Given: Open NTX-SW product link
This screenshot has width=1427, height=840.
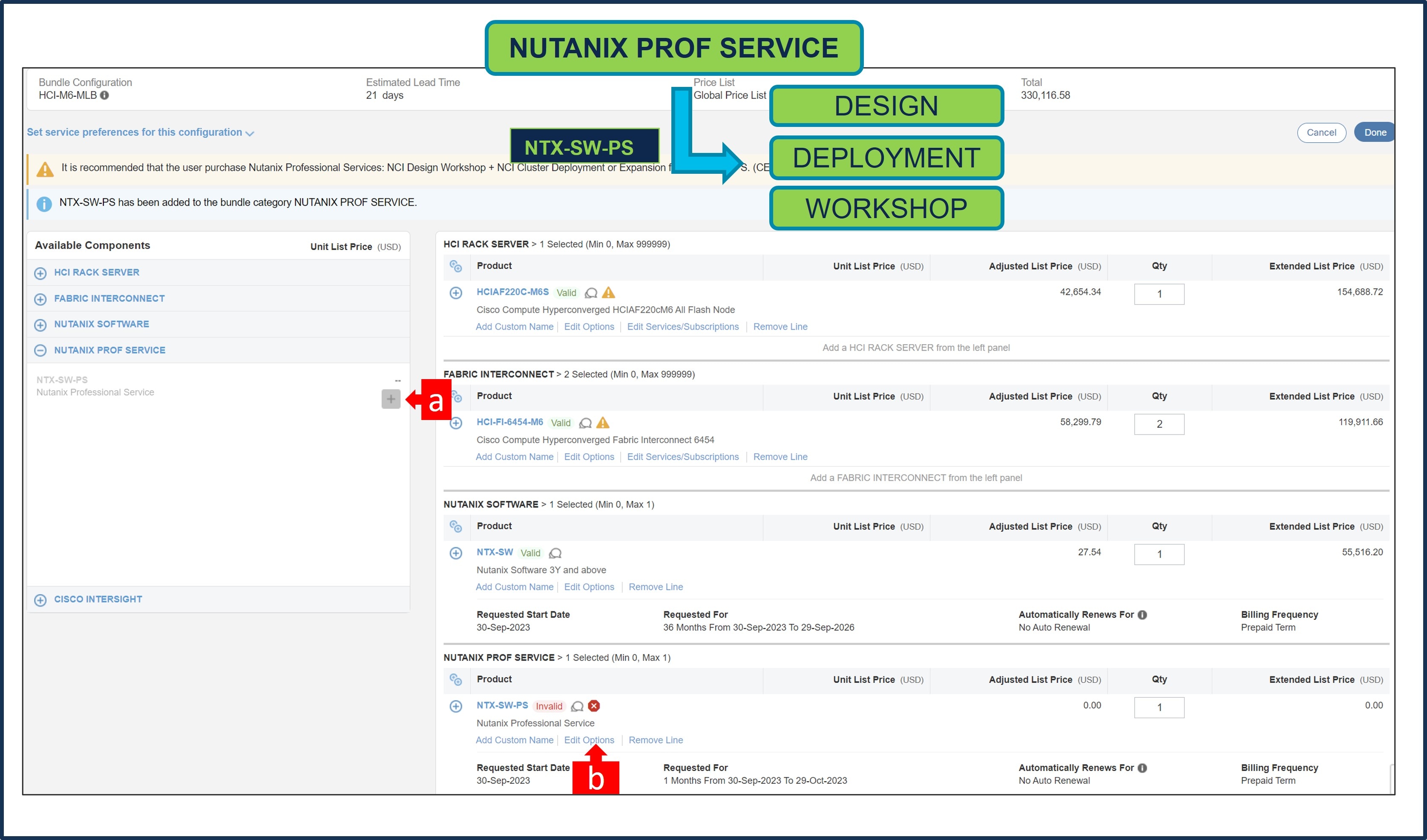Looking at the screenshot, I should point(495,552).
